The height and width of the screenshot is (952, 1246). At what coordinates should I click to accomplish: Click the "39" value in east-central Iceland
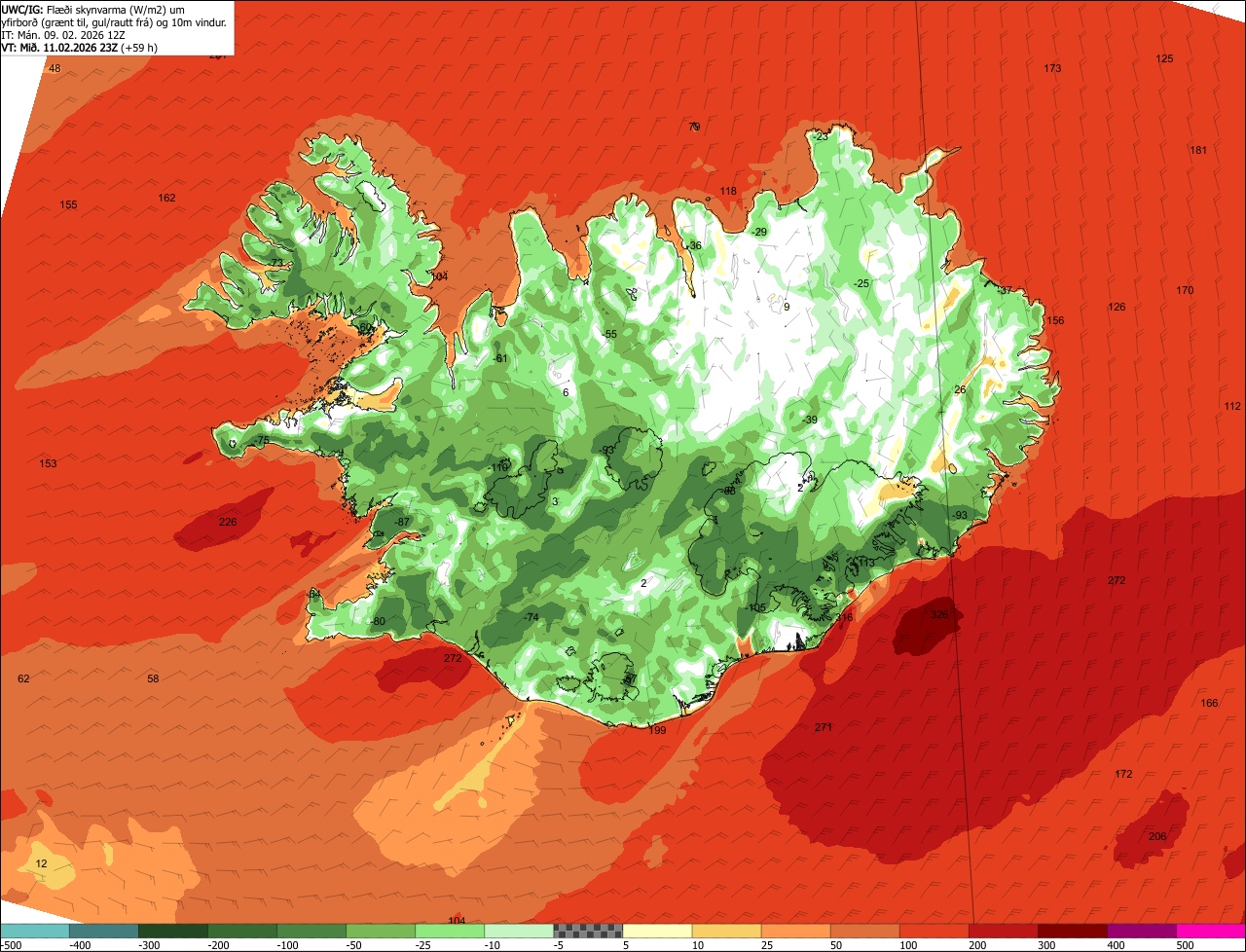812,420
